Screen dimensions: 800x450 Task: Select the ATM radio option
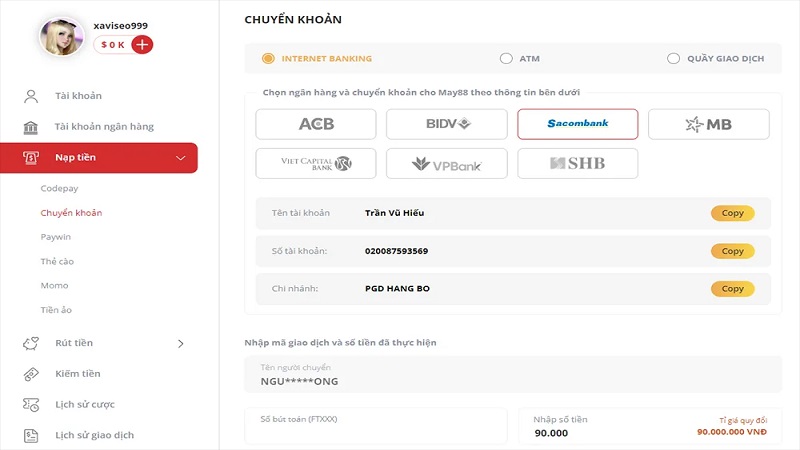(506, 59)
